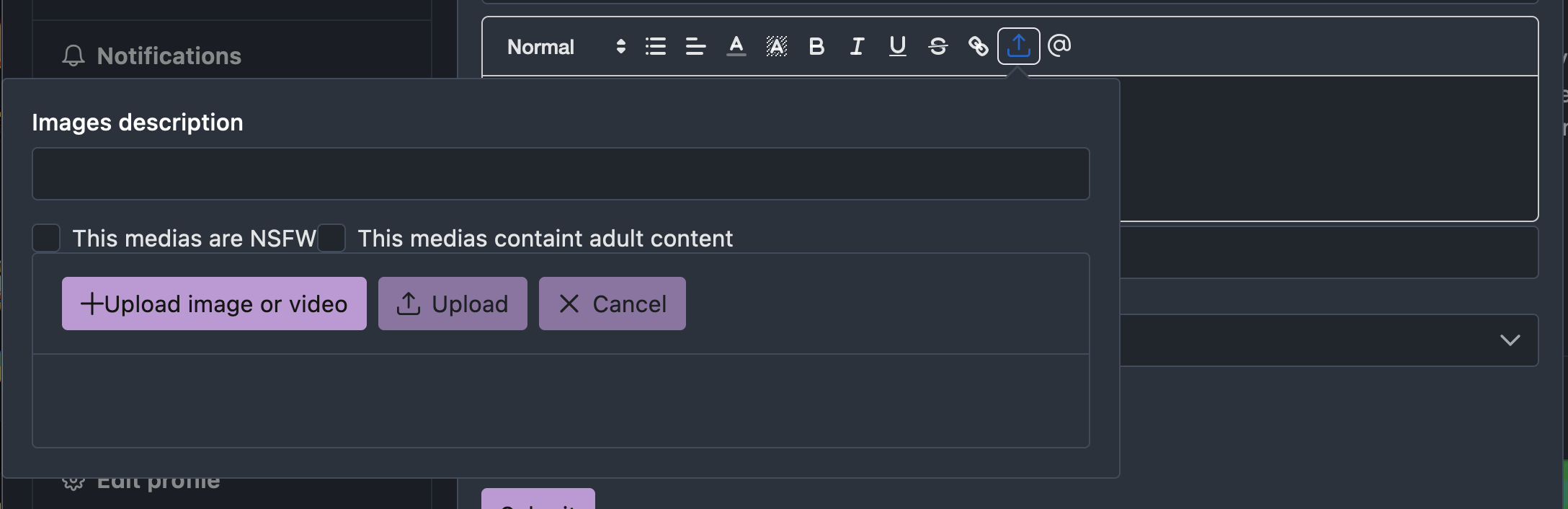Open the text alignment options
The width and height of the screenshot is (1568, 509).
[694, 46]
